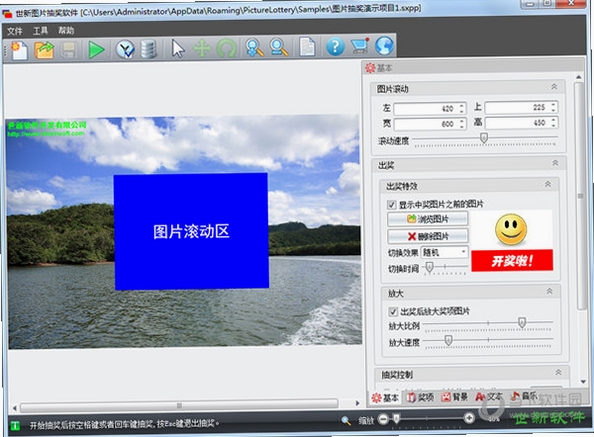Select the green move cross tool
This screenshot has width=594, height=437.
pos(202,48)
